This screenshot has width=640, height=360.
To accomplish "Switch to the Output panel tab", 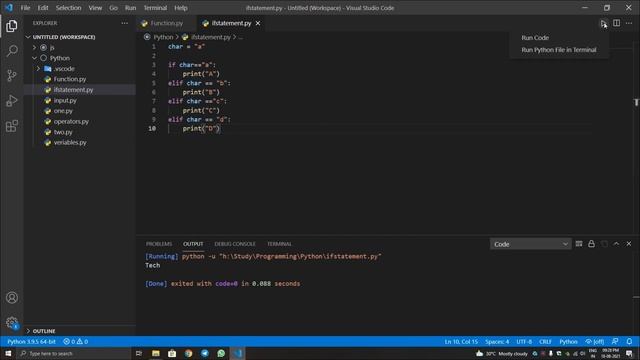I will point(193,244).
